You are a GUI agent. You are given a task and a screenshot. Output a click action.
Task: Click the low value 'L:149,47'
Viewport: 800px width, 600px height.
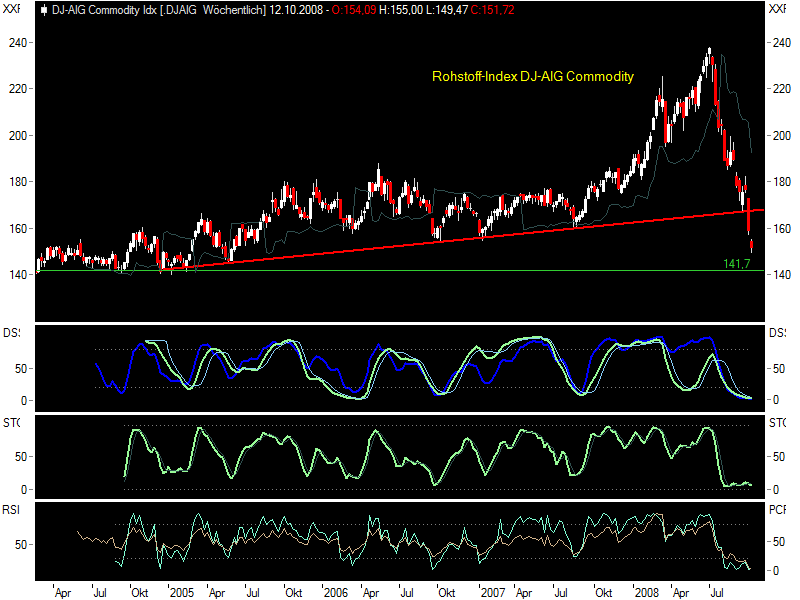(447, 10)
